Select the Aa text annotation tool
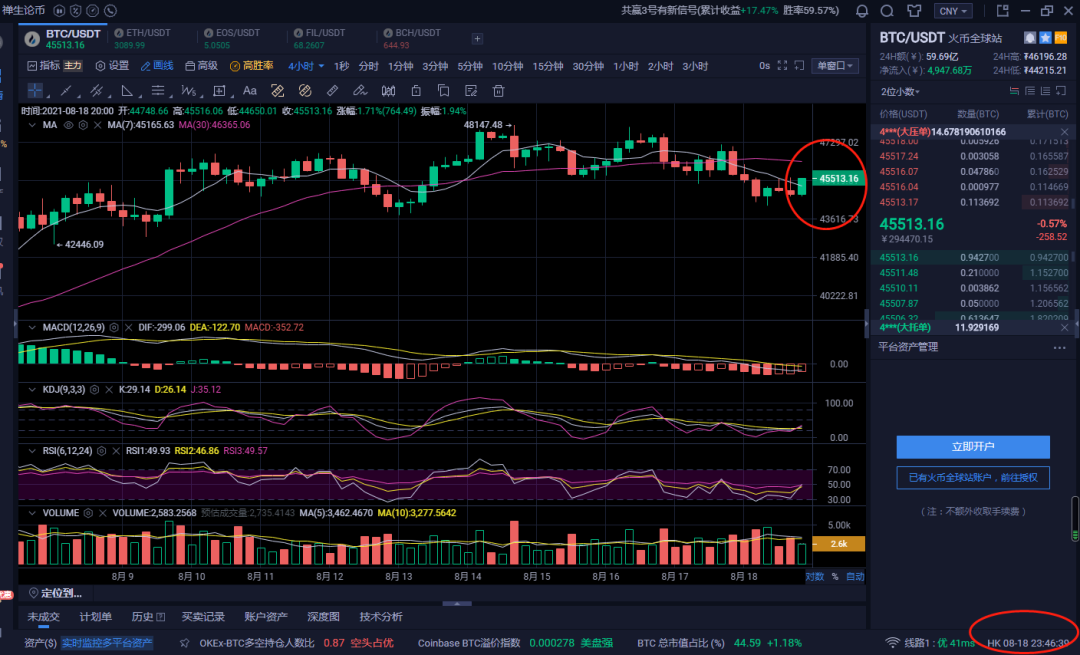 click(250, 91)
